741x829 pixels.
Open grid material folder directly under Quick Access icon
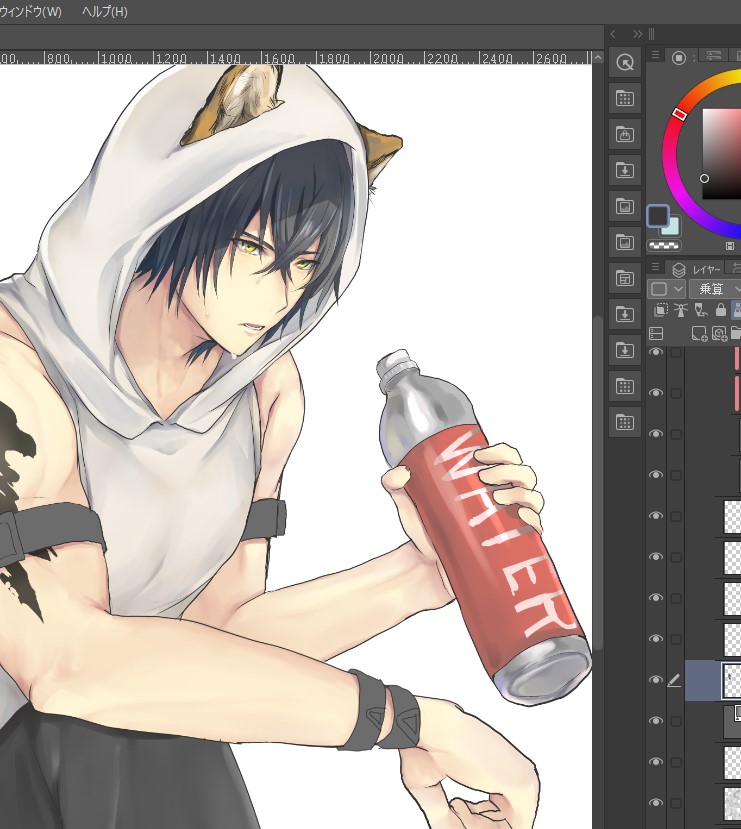tap(625, 98)
